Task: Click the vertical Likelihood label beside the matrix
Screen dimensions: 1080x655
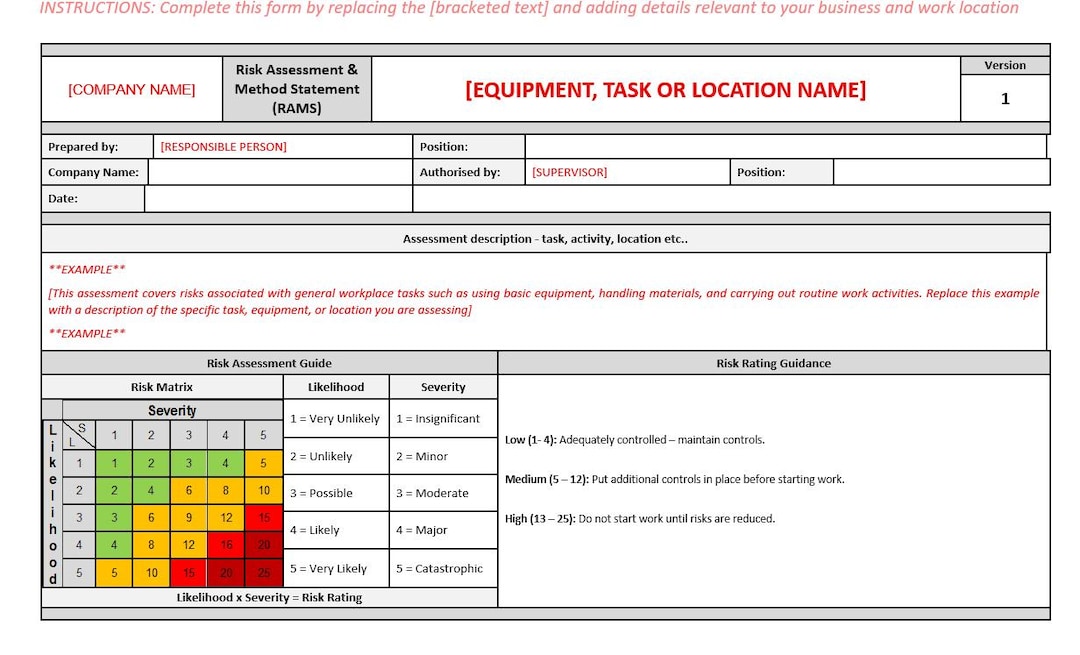Action: tap(52, 503)
